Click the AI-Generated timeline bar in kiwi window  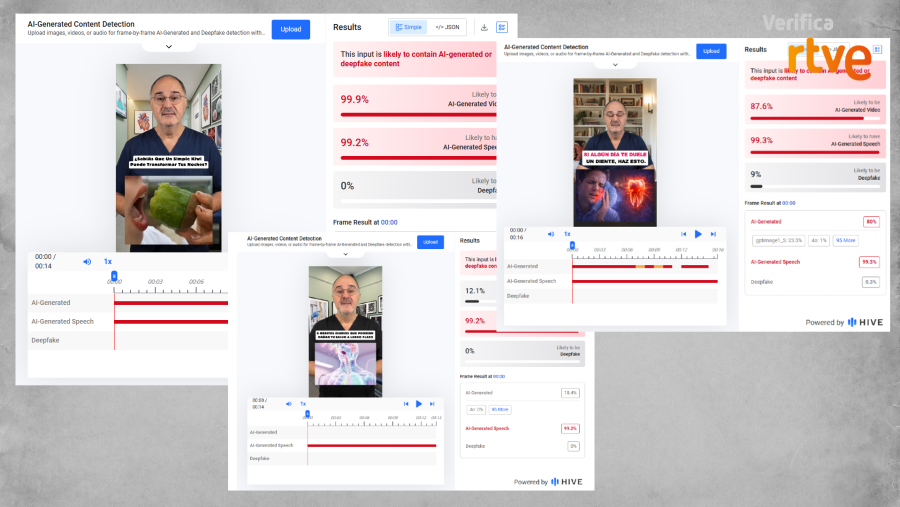(171, 303)
